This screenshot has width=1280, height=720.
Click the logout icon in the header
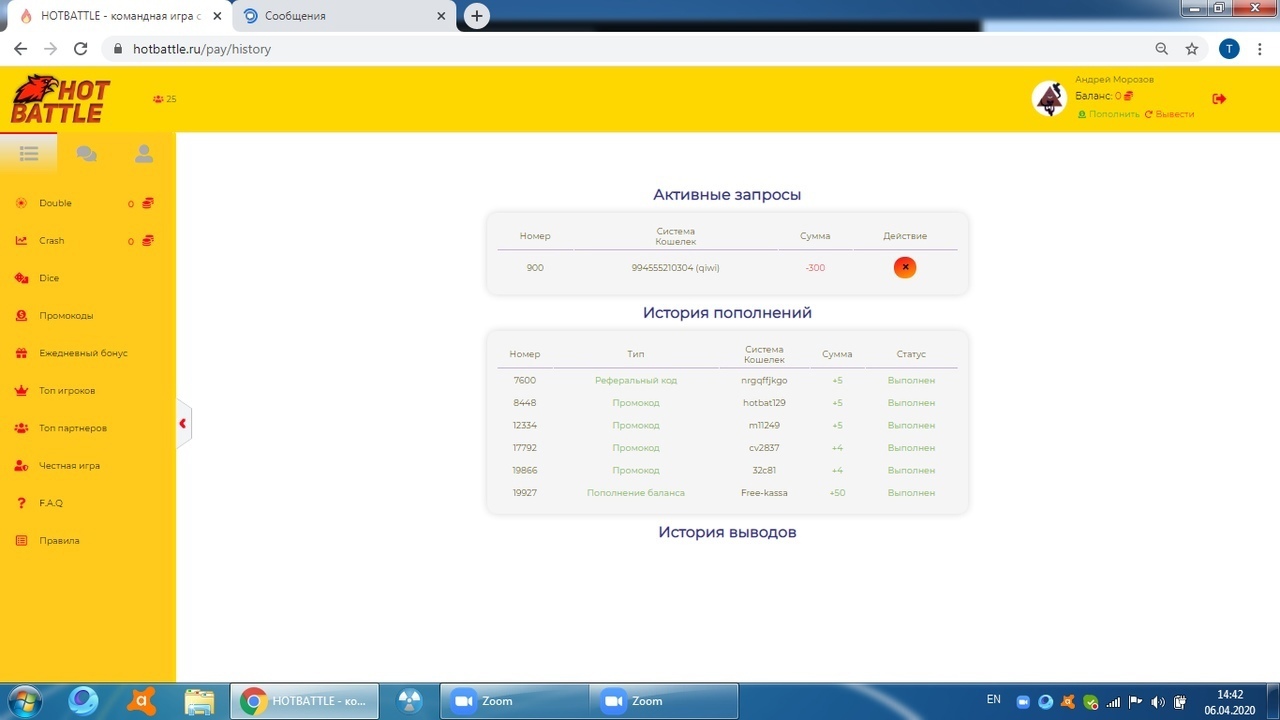tap(1219, 98)
